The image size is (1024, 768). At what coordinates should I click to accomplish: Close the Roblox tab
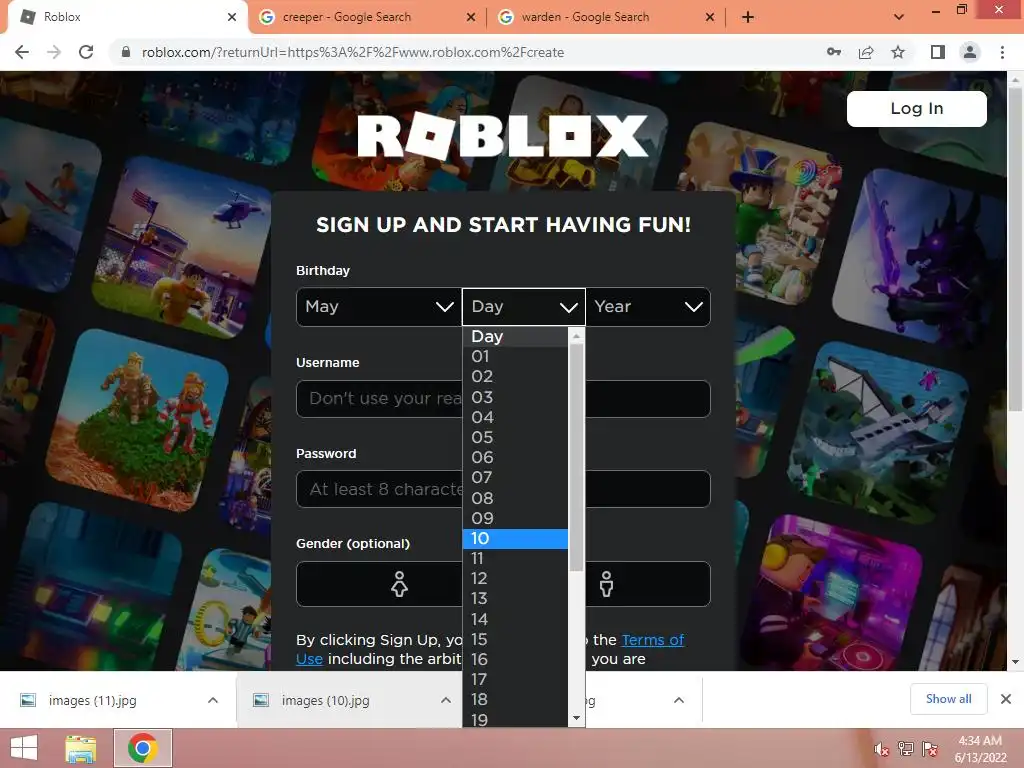231,17
